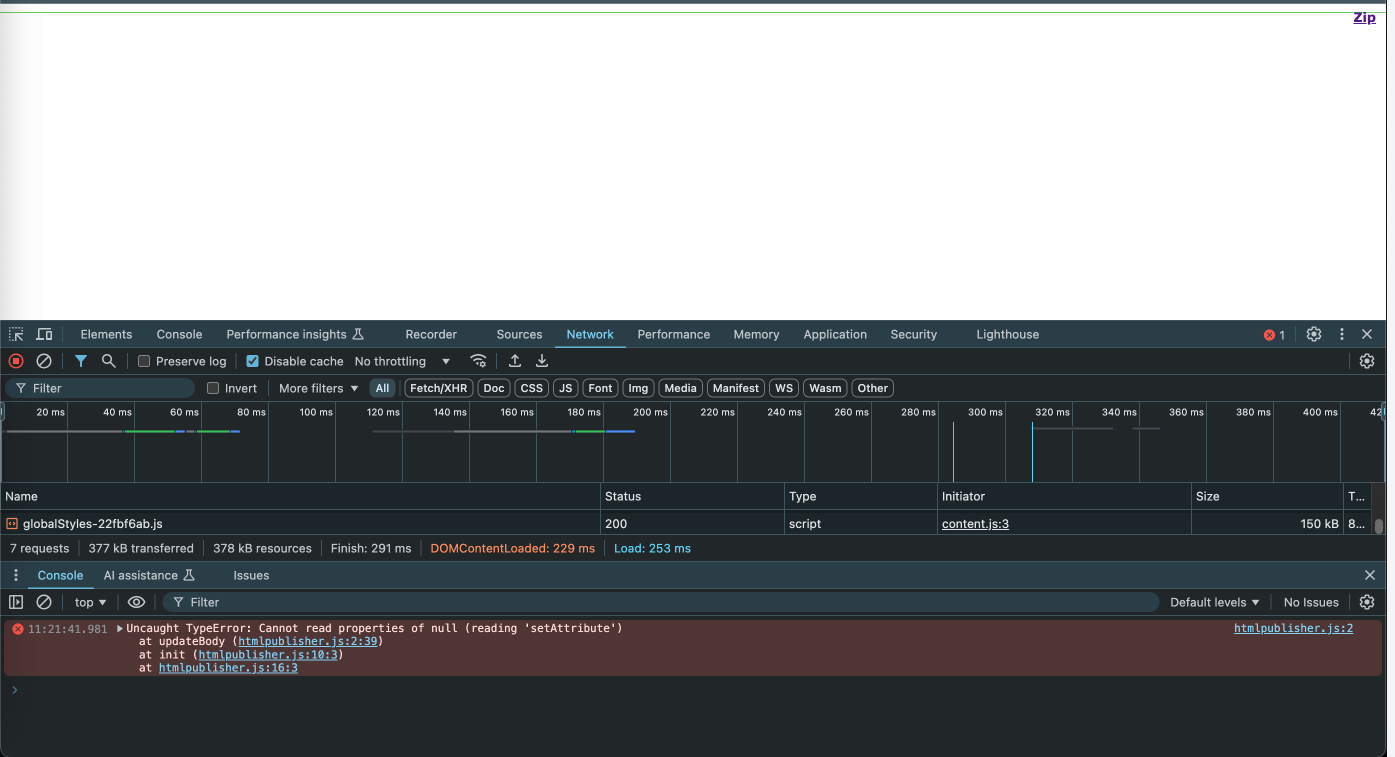
Task: Click the inspect element picker icon
Action: 16,335
